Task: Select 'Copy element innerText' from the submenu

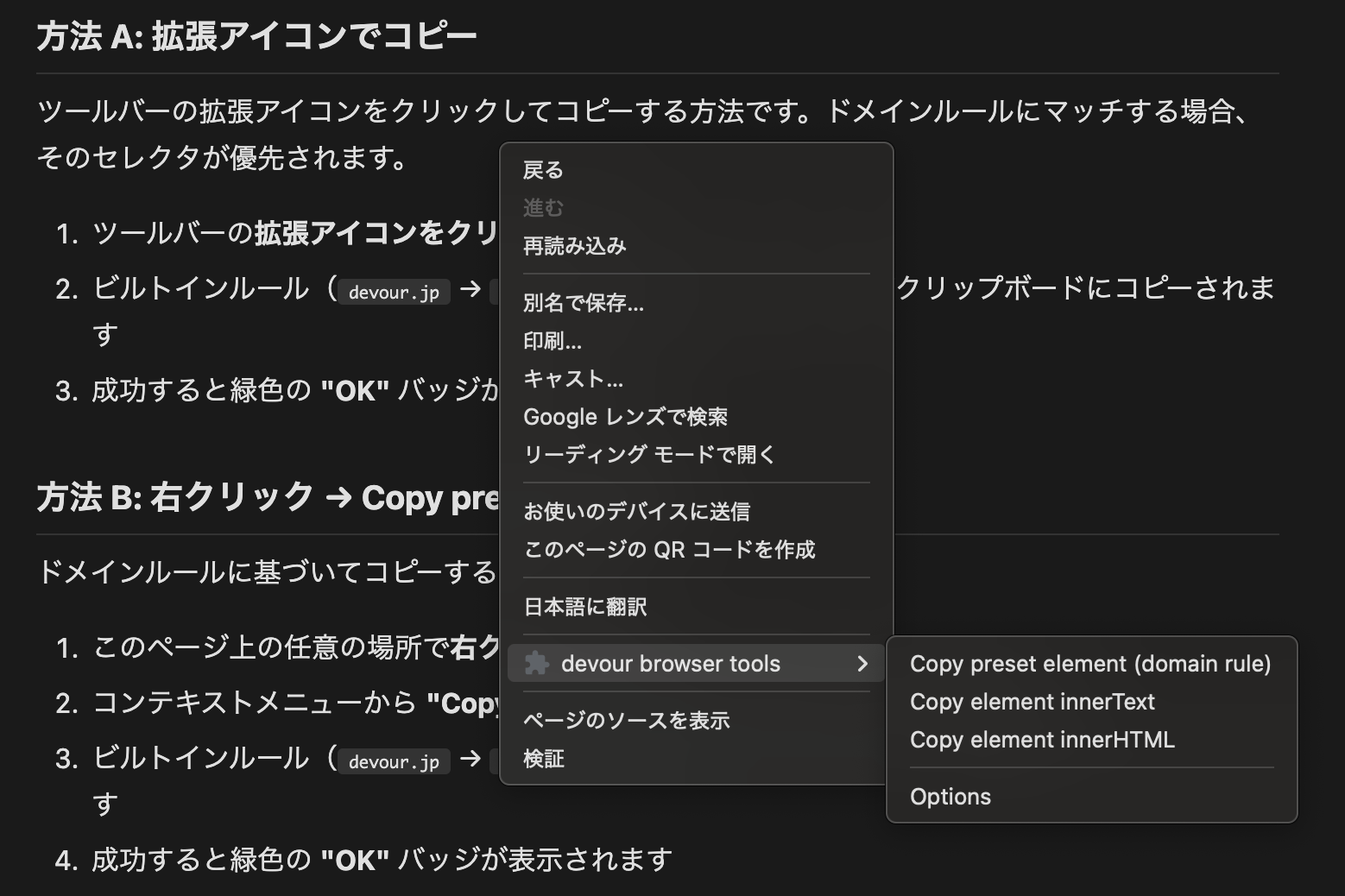Action: [1032, 702]
